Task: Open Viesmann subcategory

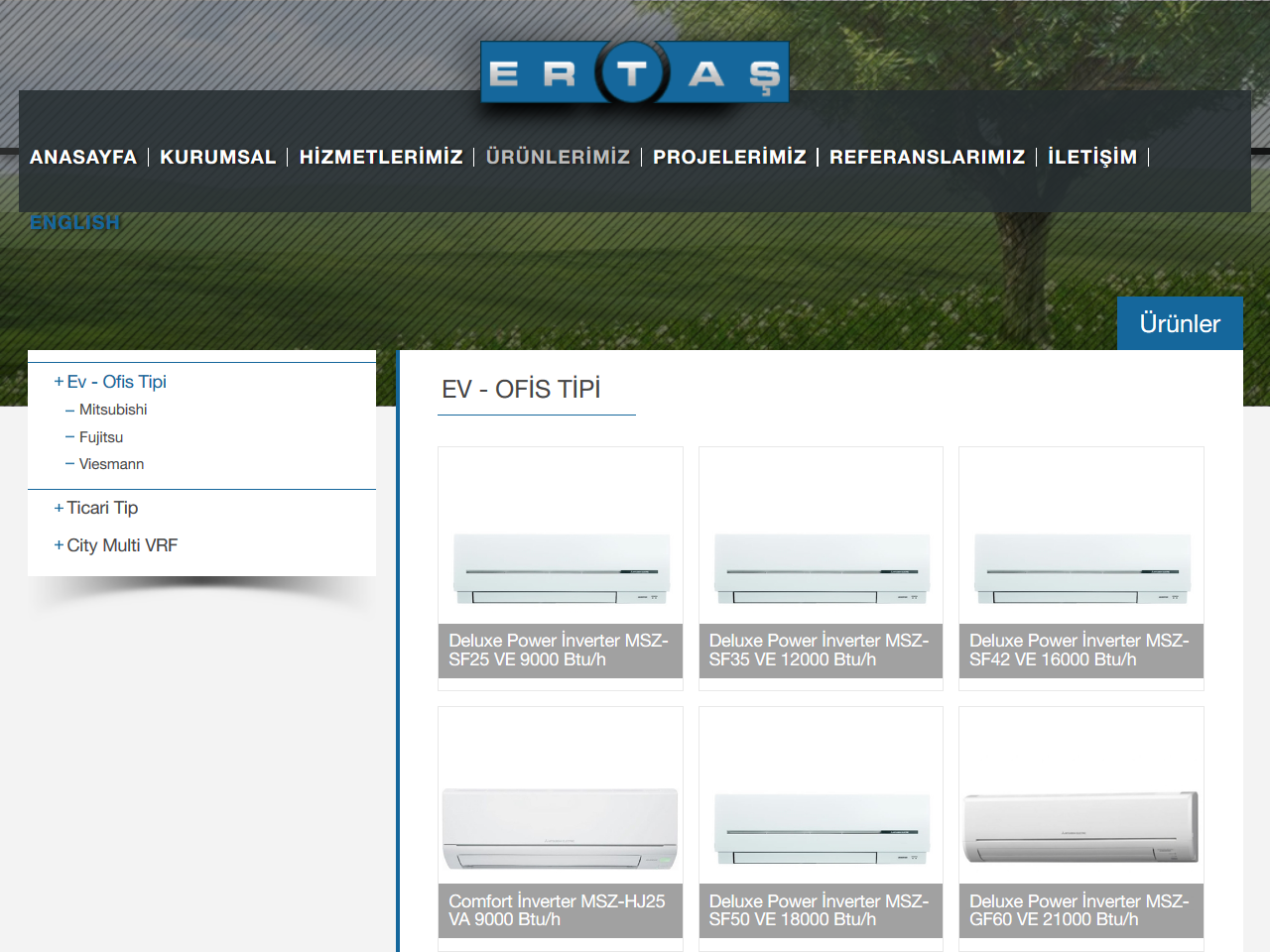Action: click(111, 464)
